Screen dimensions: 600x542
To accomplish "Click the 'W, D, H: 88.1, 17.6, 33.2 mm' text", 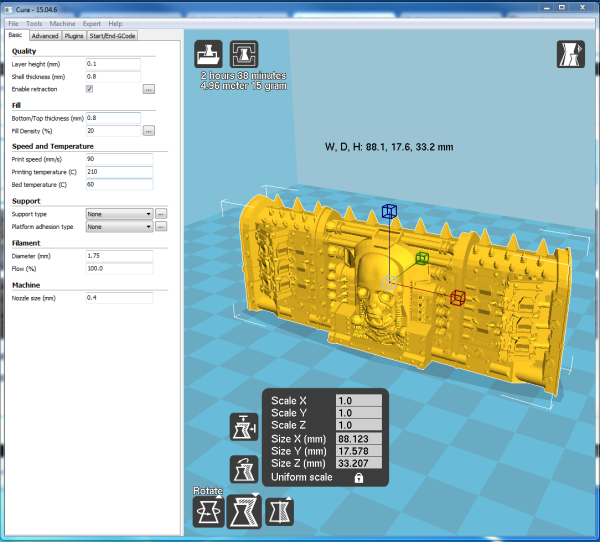I will 389,147.
